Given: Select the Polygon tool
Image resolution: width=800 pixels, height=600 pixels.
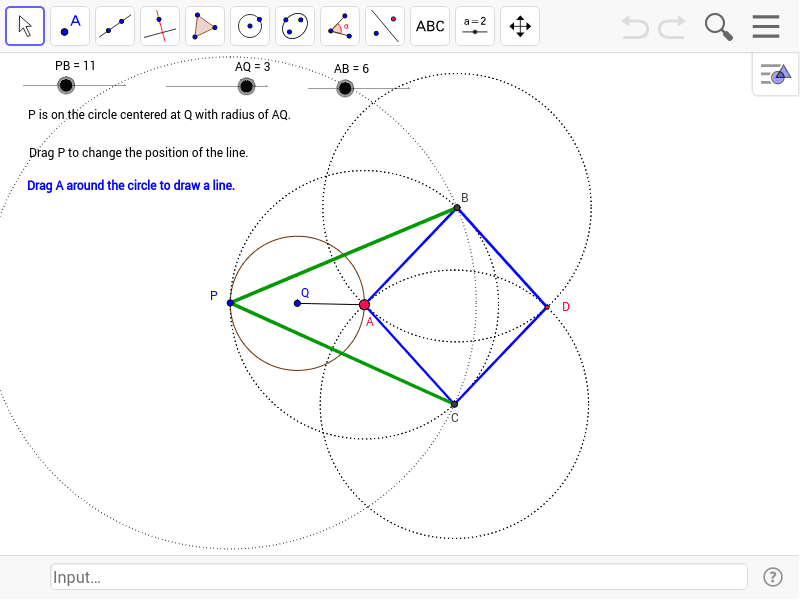Looking at the screenshot, I should pos(205,26).
